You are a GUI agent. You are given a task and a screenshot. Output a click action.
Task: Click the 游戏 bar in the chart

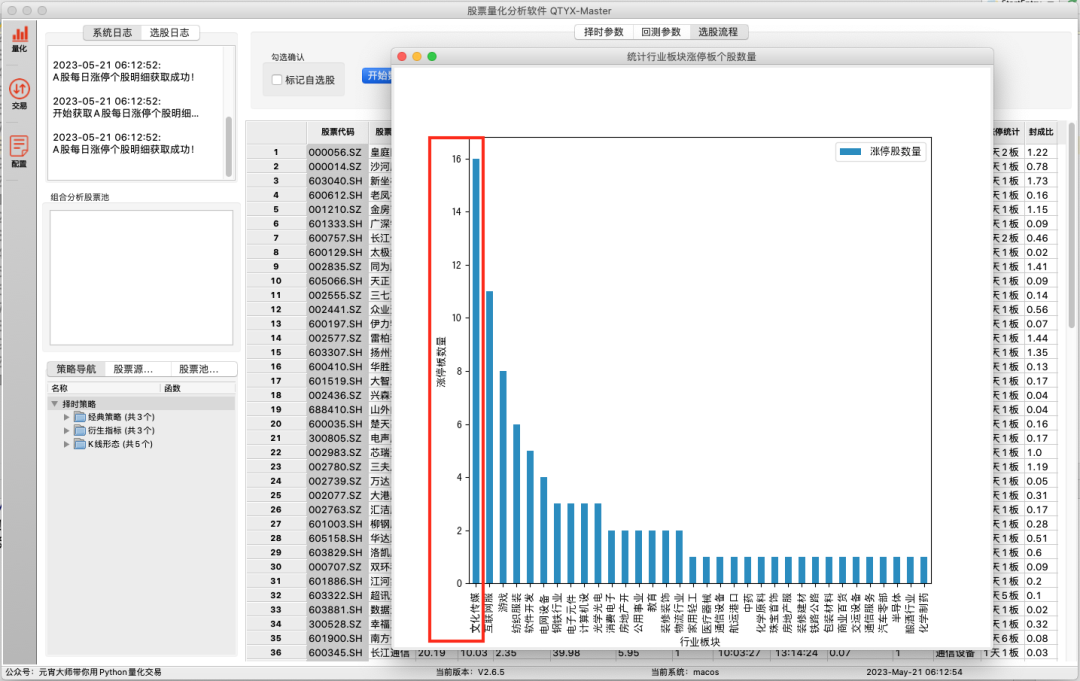[x=503, y=477]
